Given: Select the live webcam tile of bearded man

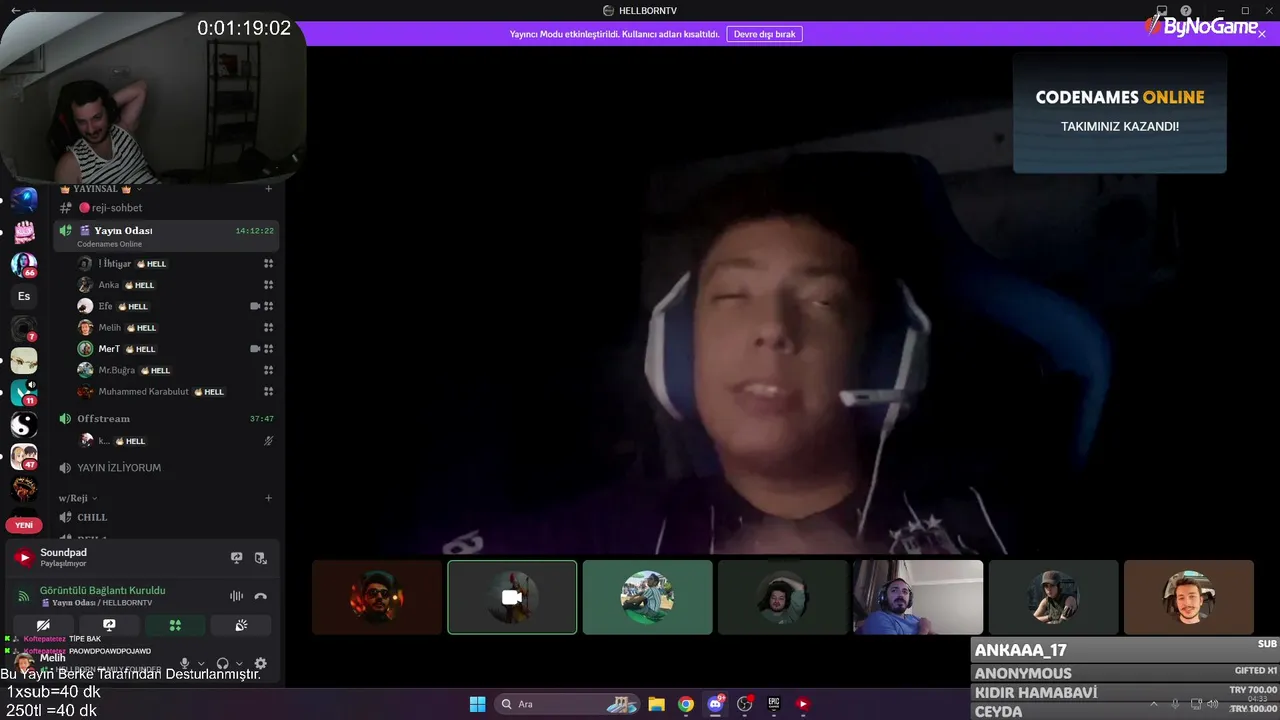Looking at the screenshot, I should click(x=918, y=597).
